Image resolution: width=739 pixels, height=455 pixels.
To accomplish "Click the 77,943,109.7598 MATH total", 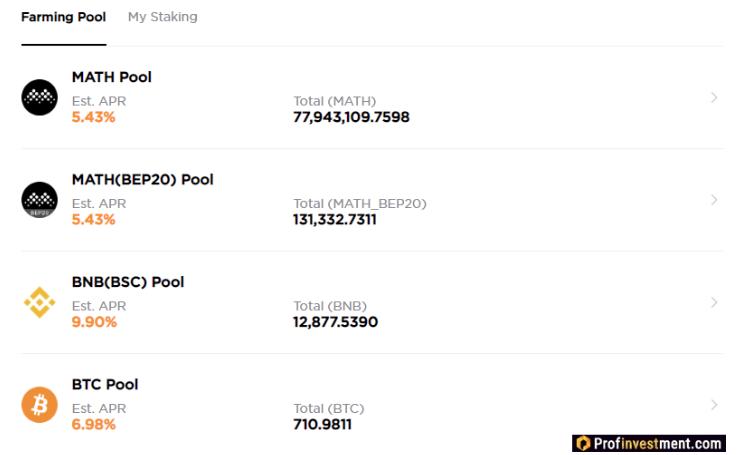I will (x=351, y=117).
